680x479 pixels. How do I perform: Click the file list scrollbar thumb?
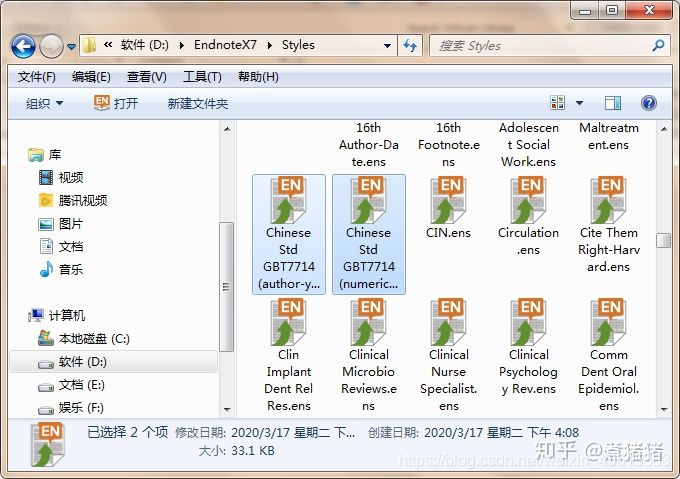664,240
